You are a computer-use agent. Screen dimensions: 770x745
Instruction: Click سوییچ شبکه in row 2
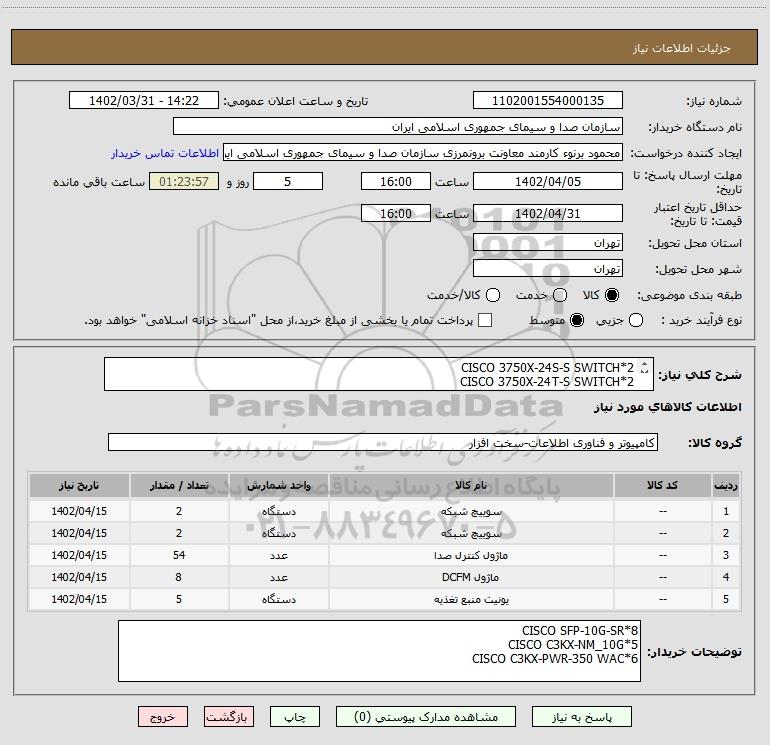tap(471, 533)
